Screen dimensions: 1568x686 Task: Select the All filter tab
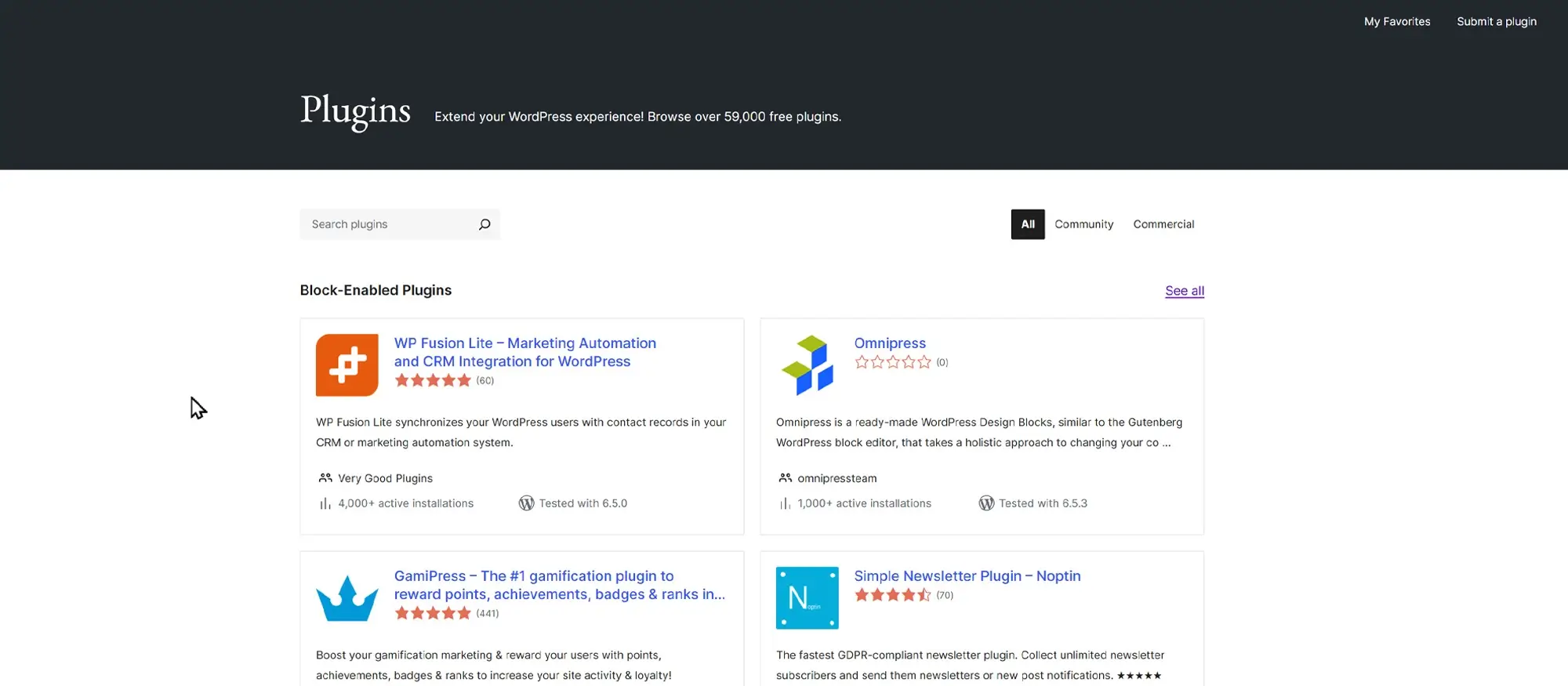(1028, 224)
